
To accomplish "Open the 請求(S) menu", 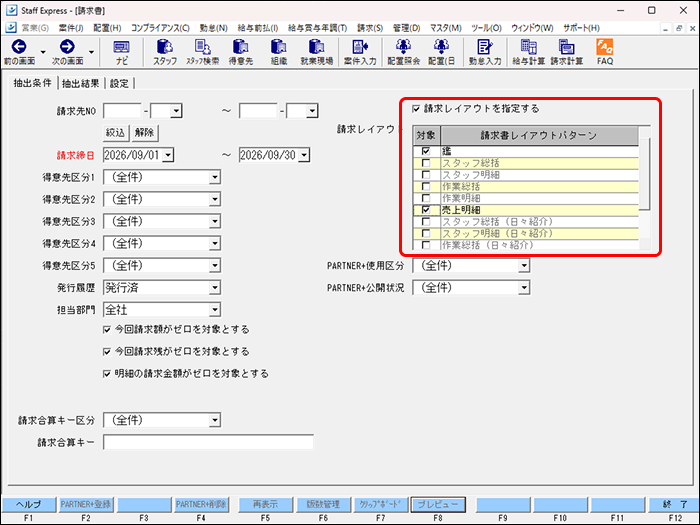I will (370, 28).
